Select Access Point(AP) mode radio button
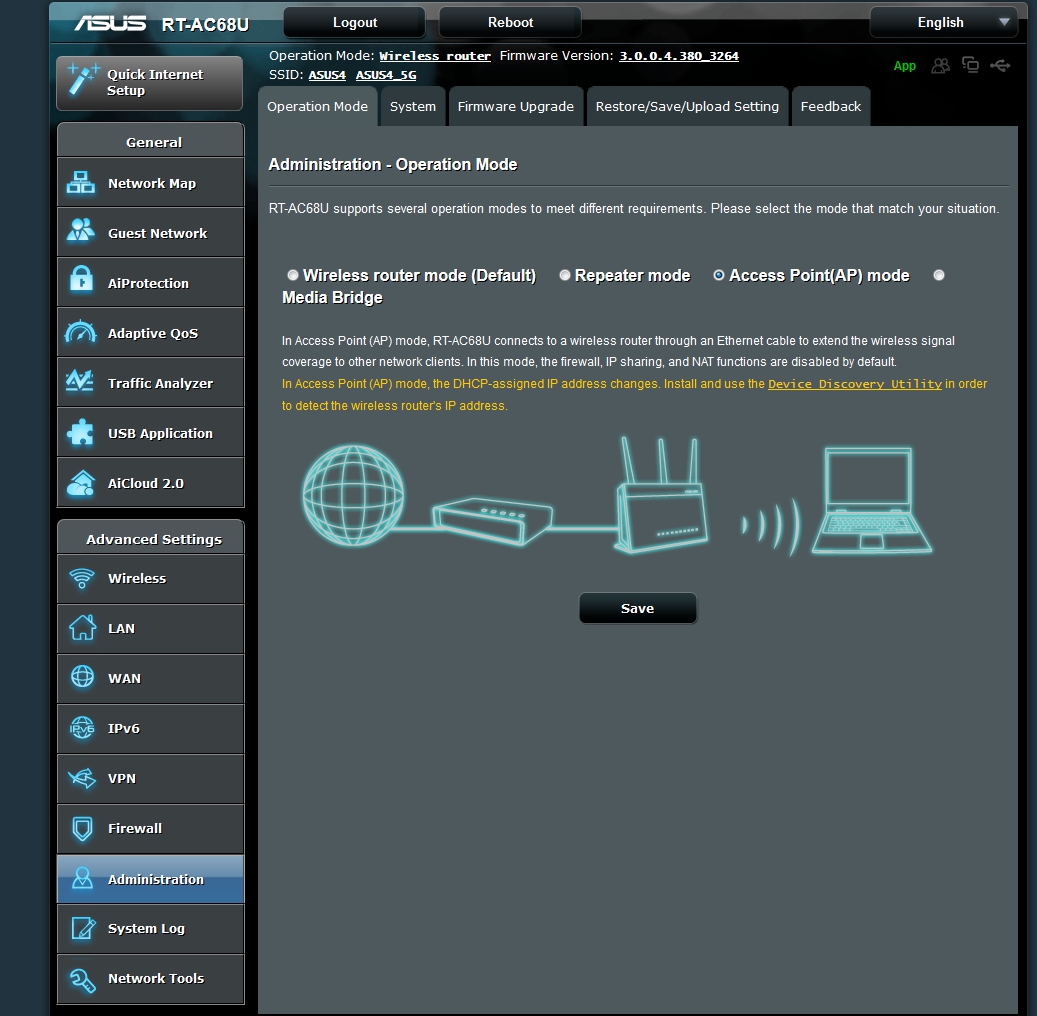 pyautogui.click(x=719, y=275)
